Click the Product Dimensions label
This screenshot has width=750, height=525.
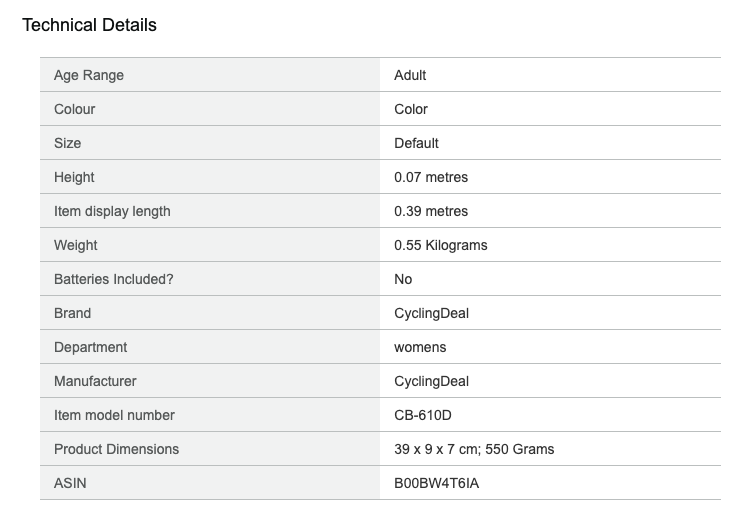[x=116, y=449]
